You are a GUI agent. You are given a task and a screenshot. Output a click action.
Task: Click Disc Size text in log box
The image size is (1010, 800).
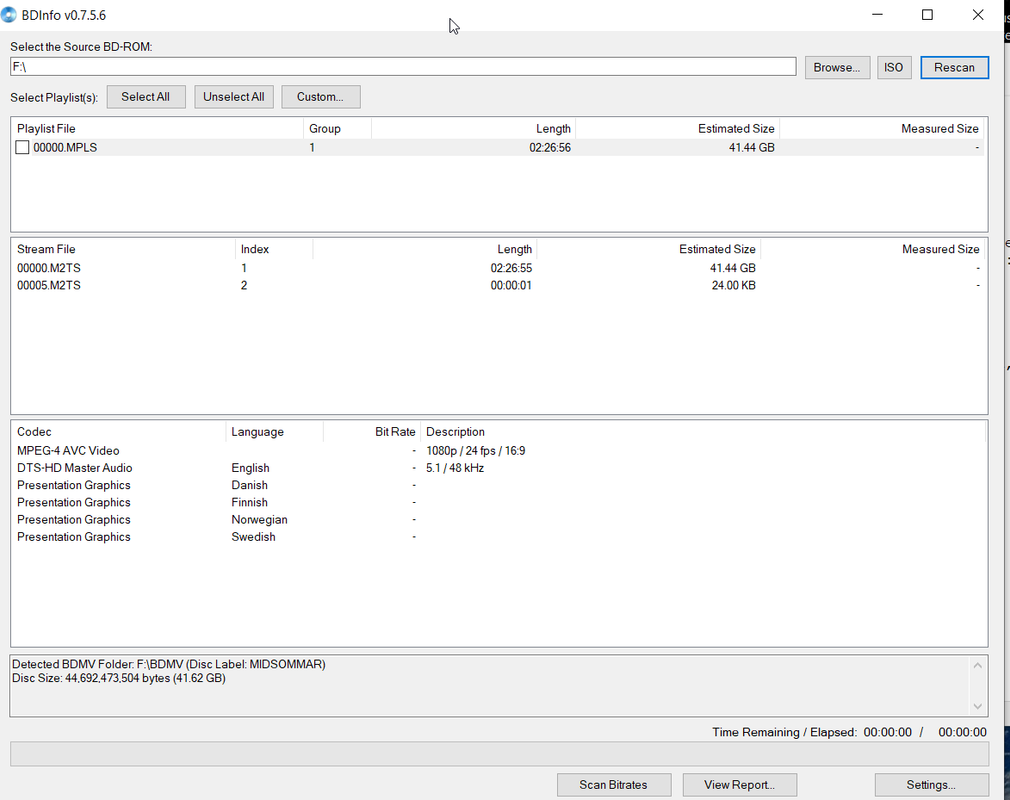(x=119, y=678)
